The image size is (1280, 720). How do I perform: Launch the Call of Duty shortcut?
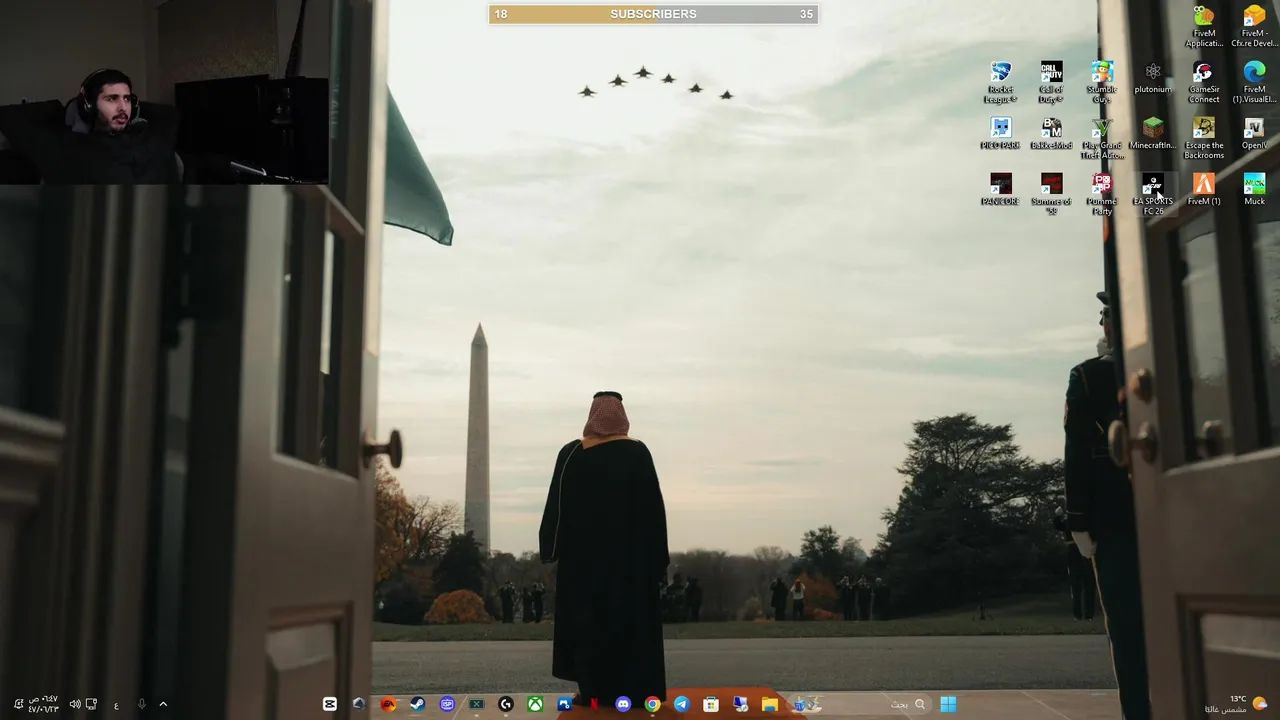[1051, 82]
